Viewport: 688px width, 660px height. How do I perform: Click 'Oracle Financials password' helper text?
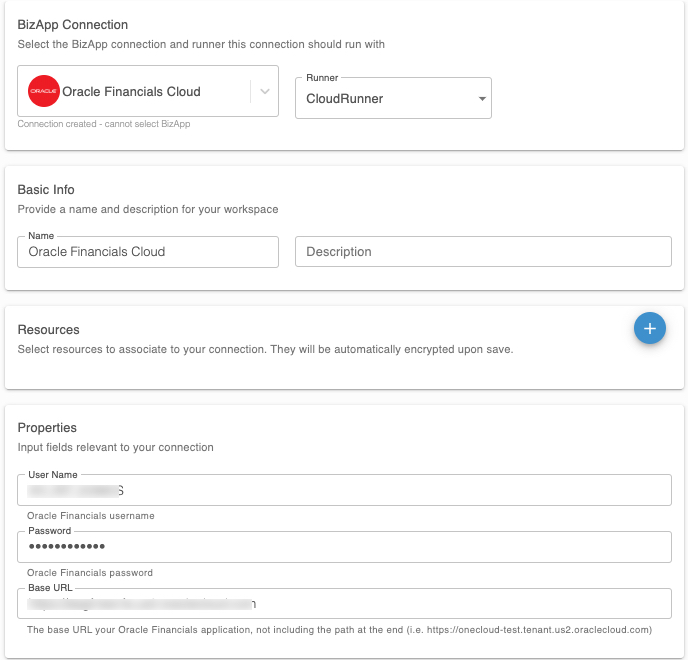click(x=90, y=573)
